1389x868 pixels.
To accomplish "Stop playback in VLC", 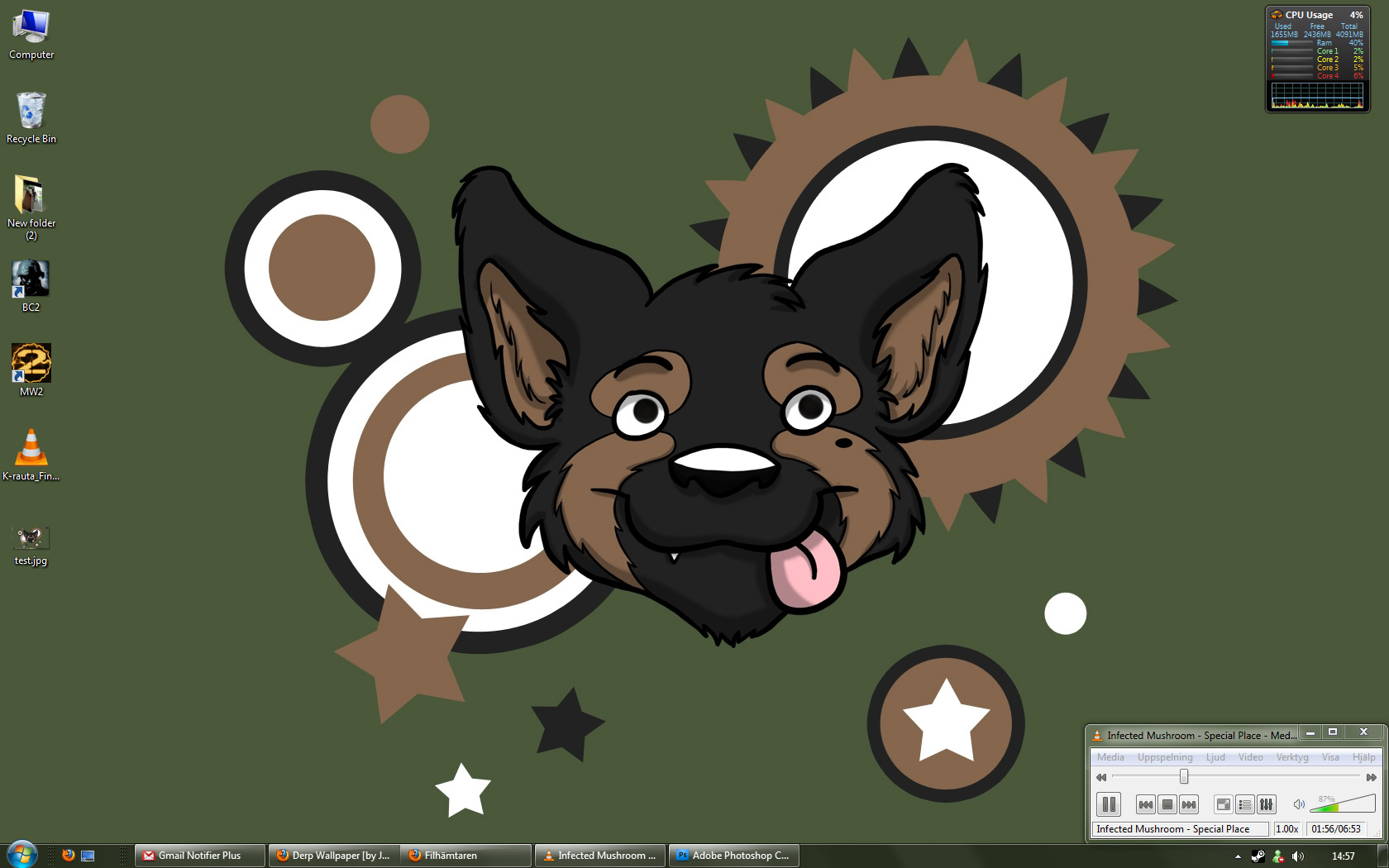I will [x=1167, y=804].
